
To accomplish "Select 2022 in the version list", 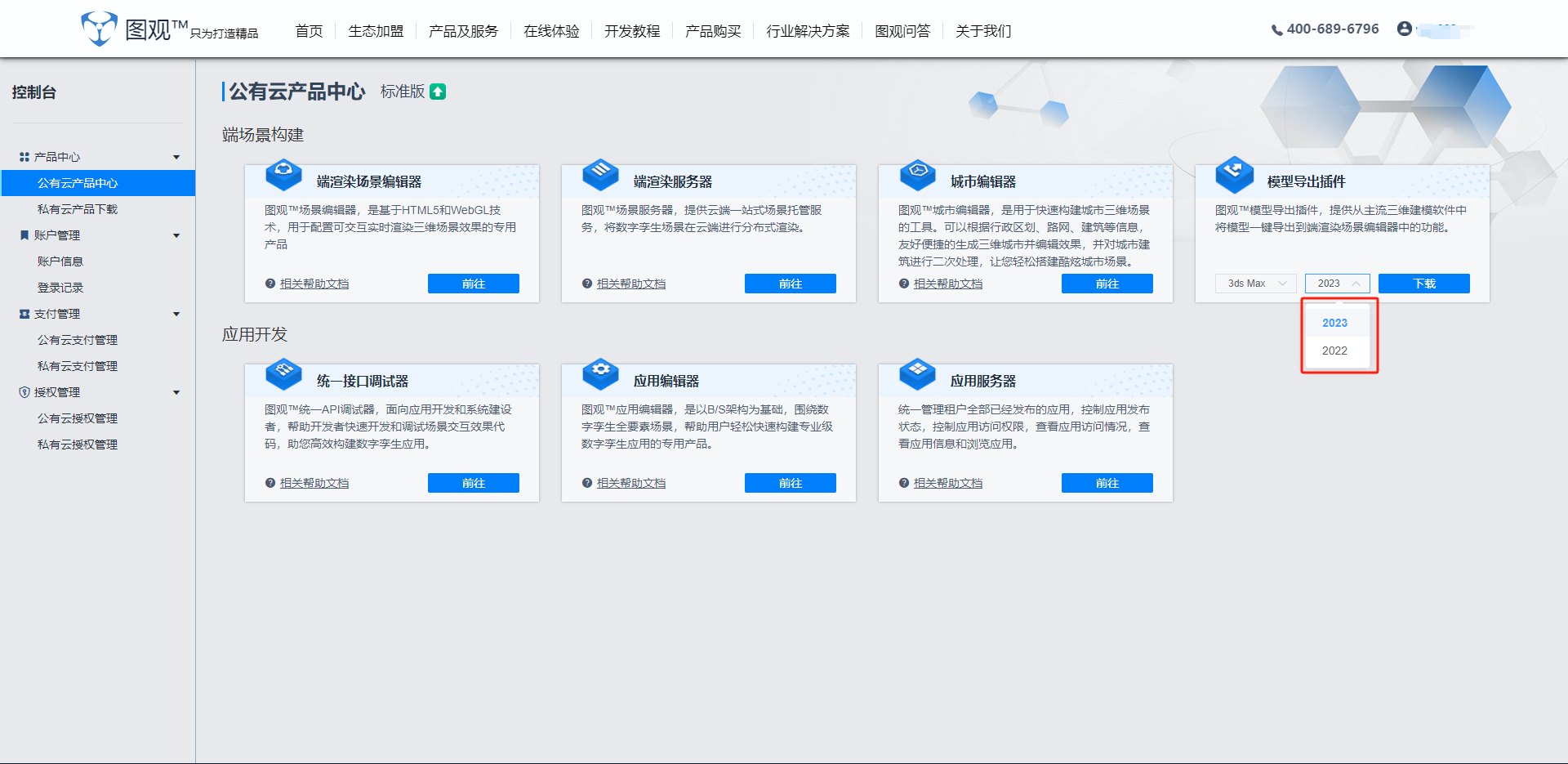I will 1335,351.
